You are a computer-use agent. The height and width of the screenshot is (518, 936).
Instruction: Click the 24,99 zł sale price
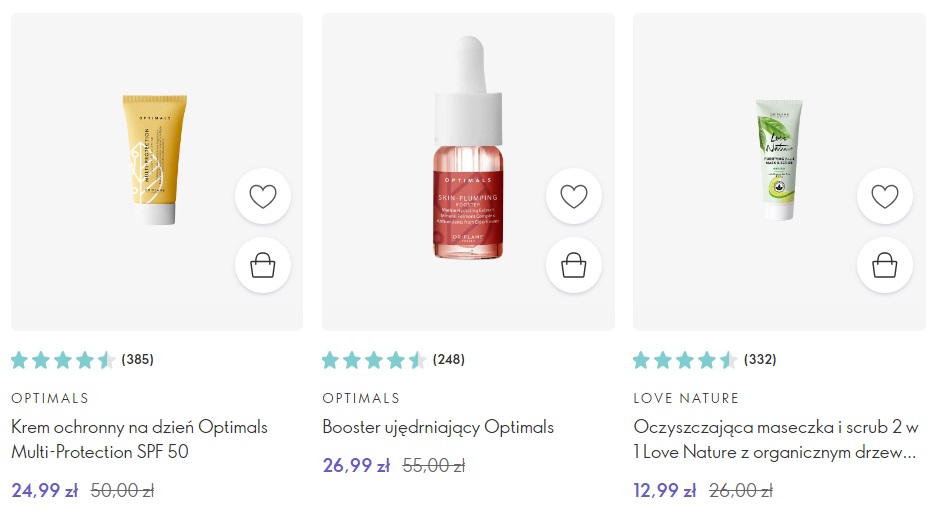click(x=45, y=491)
